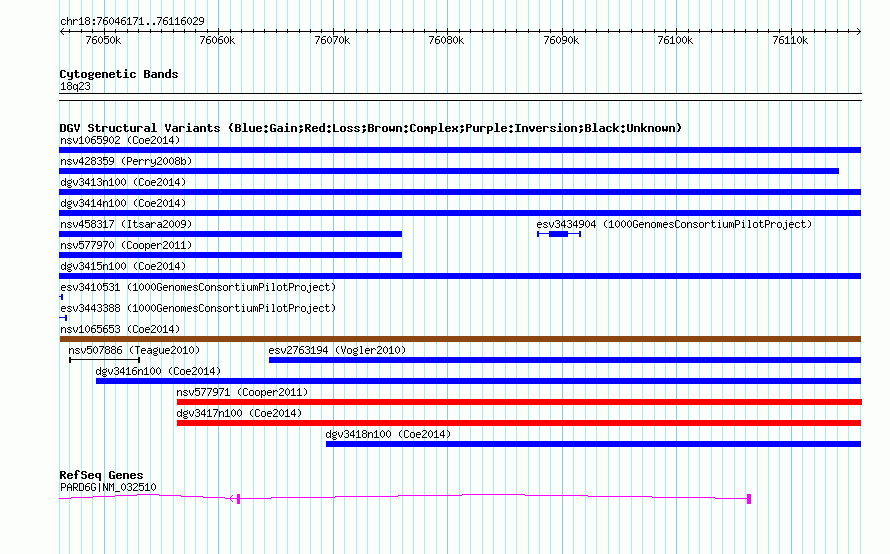Click the PARD6G intron line
890x554 pixels.
pos(493,496)
